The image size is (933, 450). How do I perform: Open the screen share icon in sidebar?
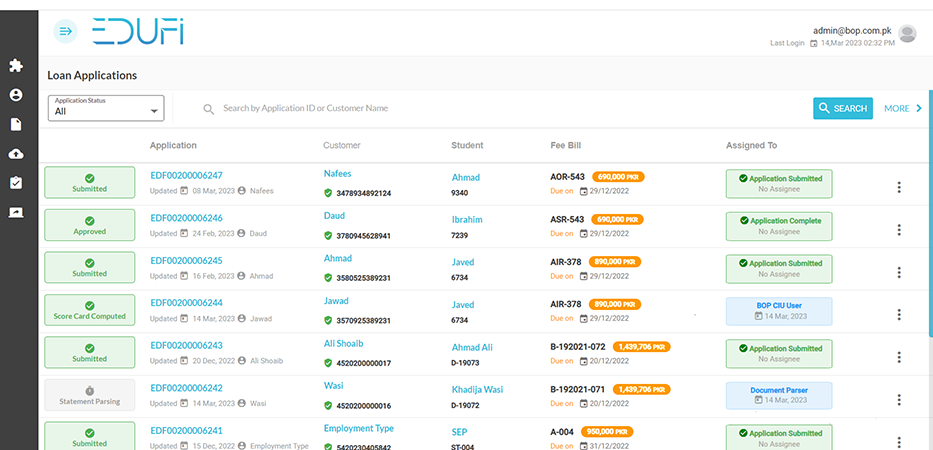[15, 212]
